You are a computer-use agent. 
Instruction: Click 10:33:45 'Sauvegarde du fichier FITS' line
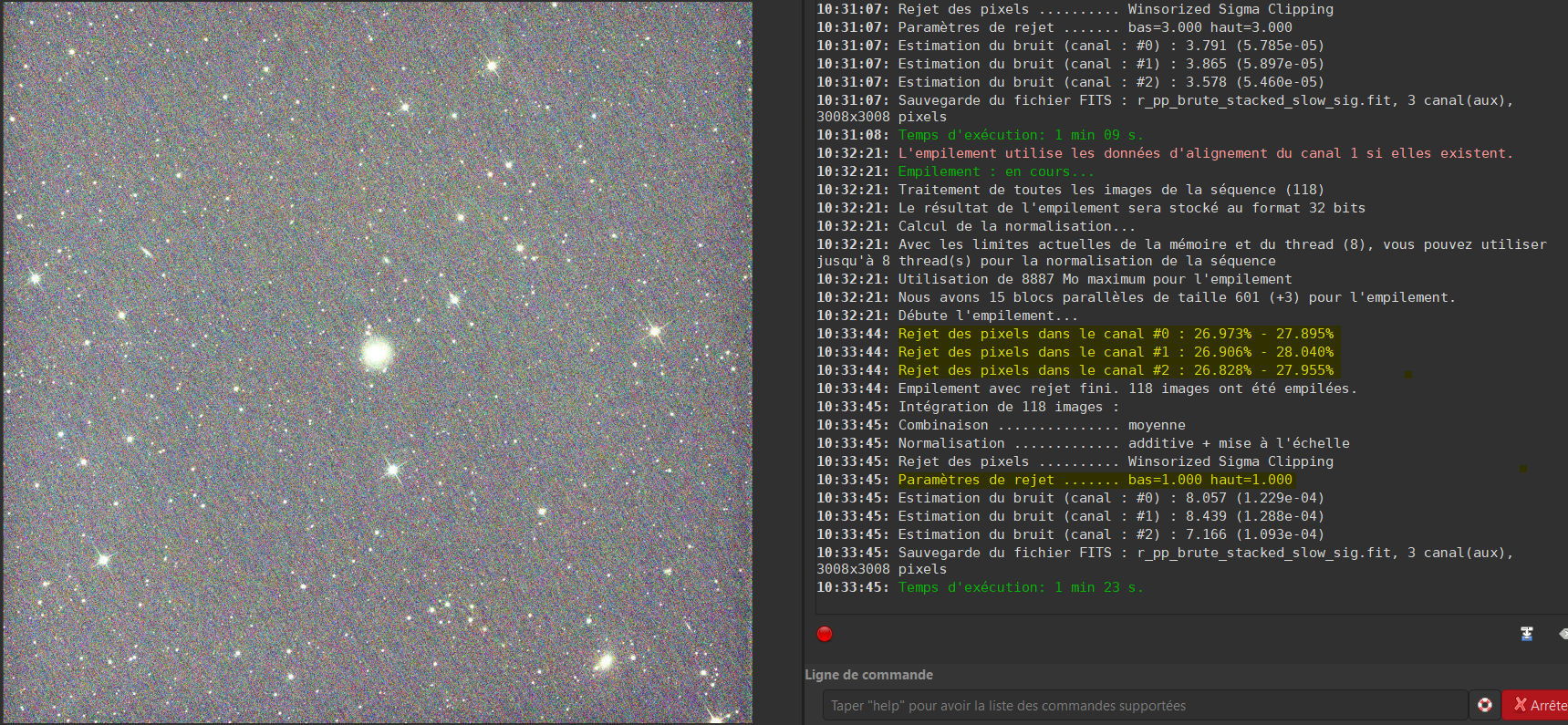1165,561
